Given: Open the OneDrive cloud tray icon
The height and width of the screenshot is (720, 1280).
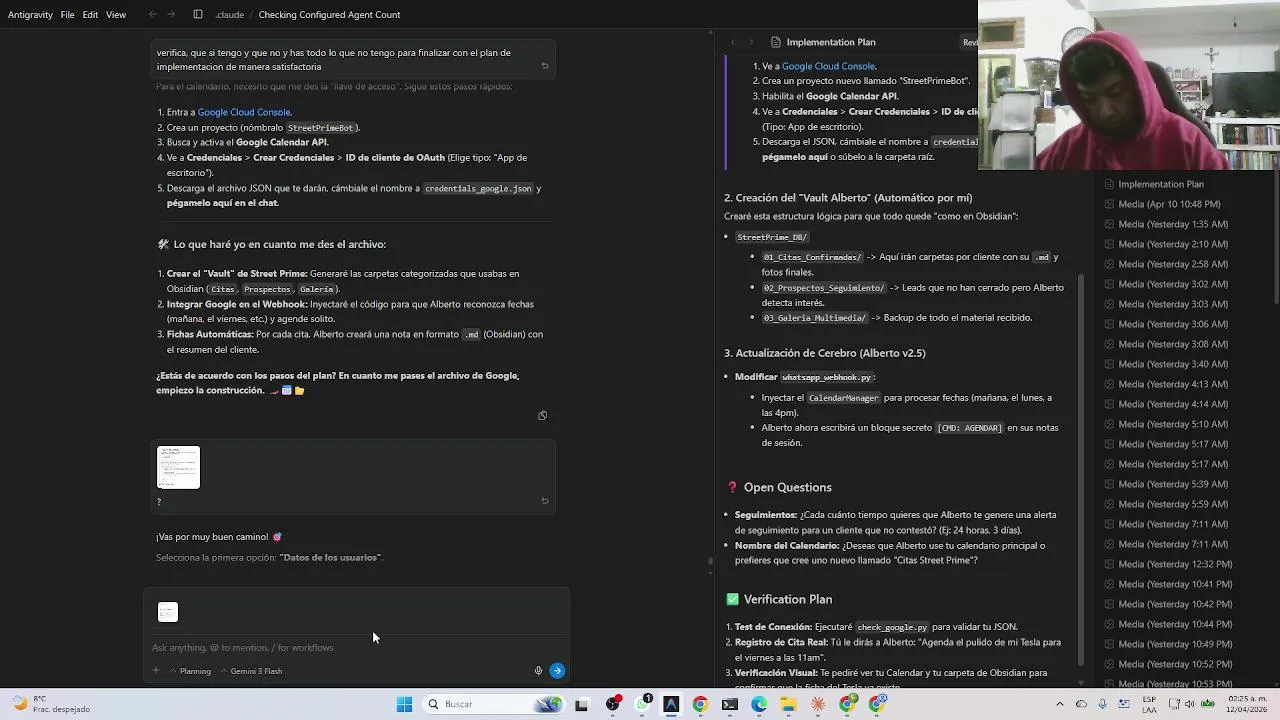Looking at the screenshot, I should (1081, 704).
